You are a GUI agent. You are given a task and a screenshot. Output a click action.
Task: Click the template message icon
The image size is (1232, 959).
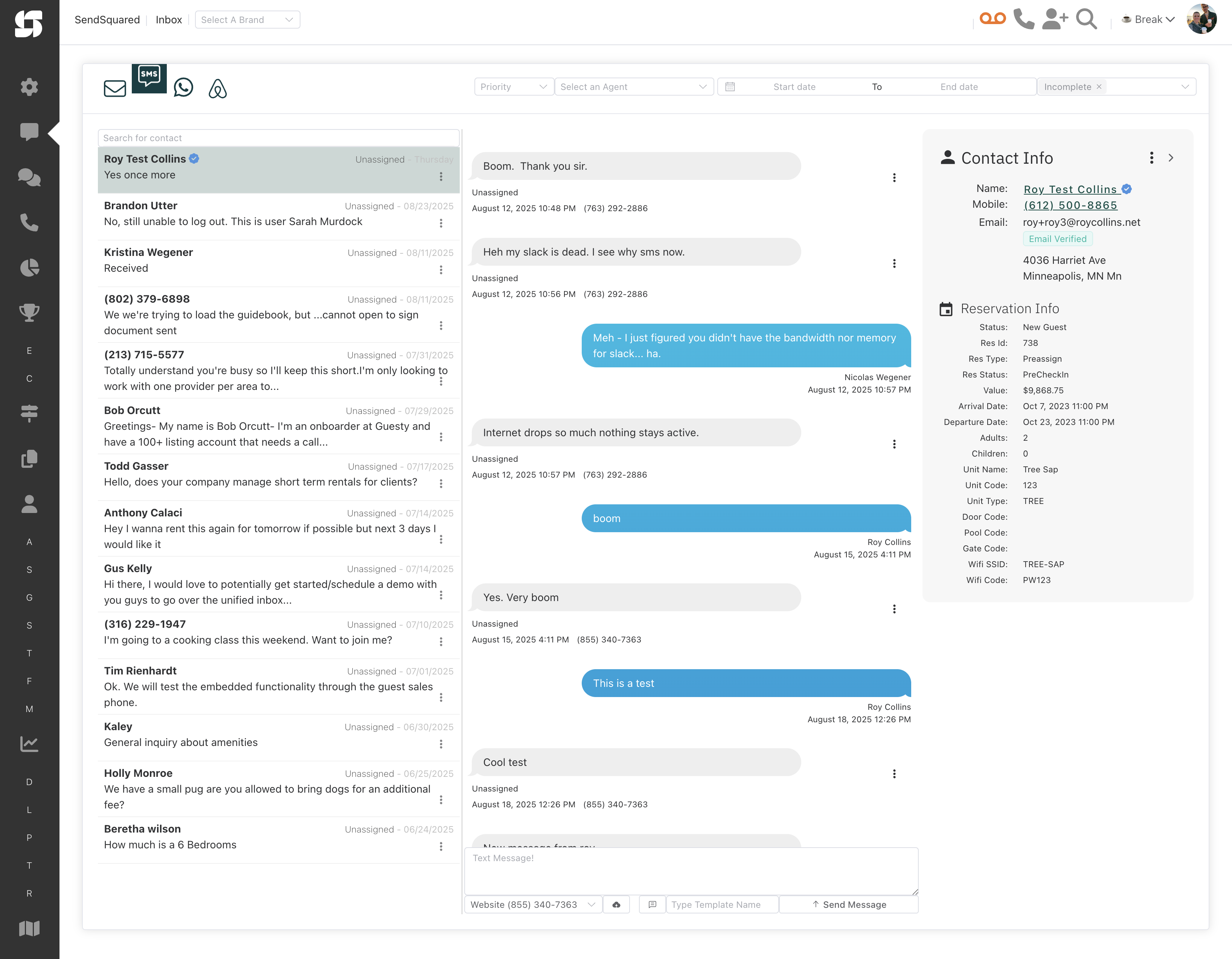[x=653, y=904]
